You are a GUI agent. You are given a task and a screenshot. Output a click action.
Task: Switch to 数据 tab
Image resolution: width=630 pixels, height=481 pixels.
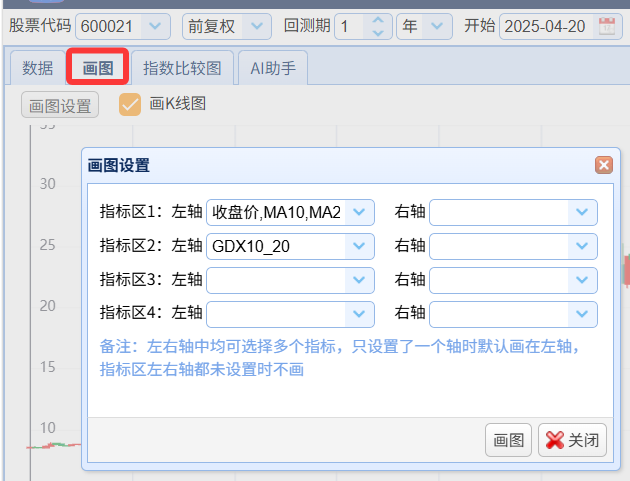pos(38,68)
